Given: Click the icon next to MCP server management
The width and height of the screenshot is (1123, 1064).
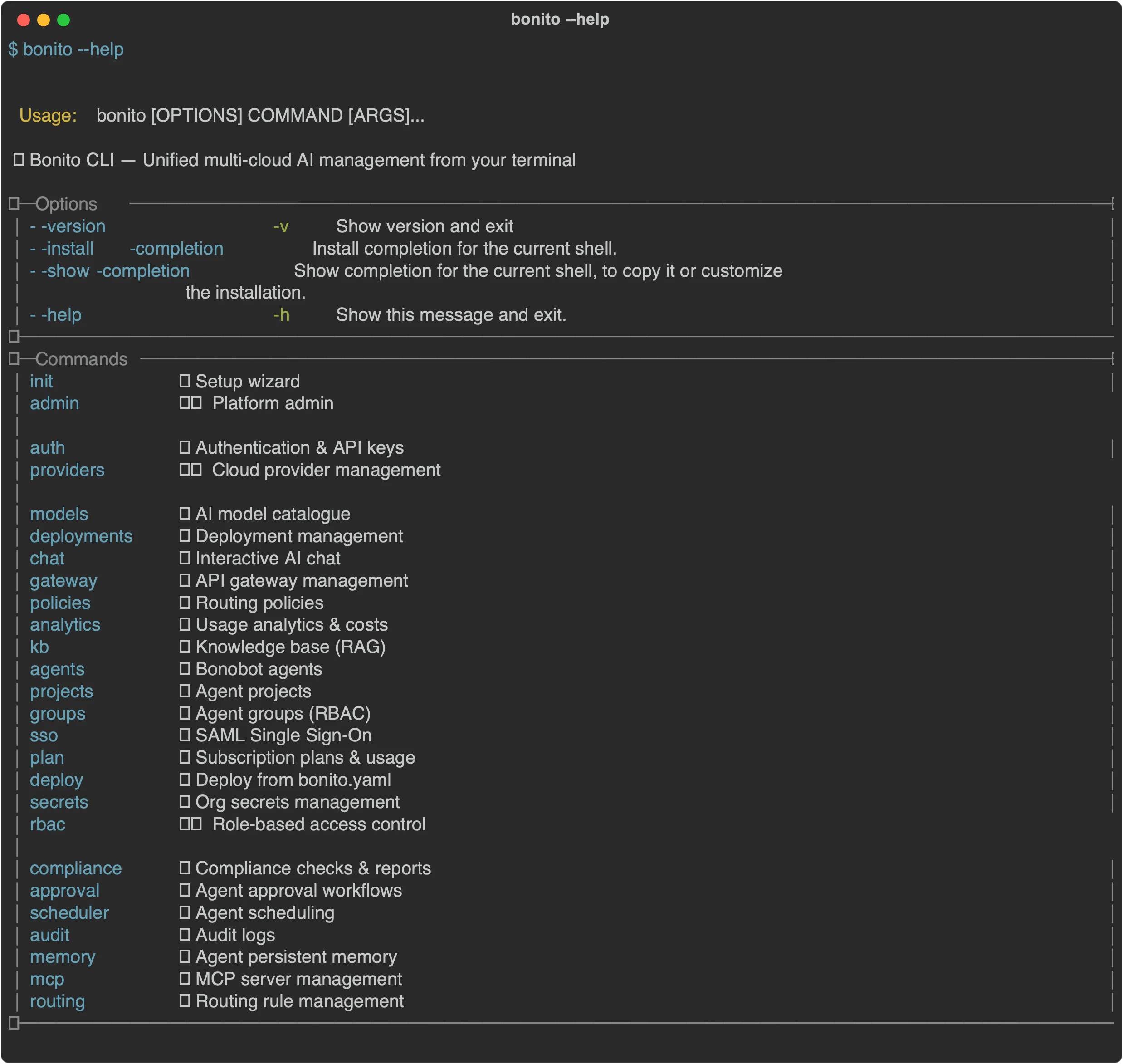Looking at the screenshot, I should pyautogui.click(x=184, y=979).
